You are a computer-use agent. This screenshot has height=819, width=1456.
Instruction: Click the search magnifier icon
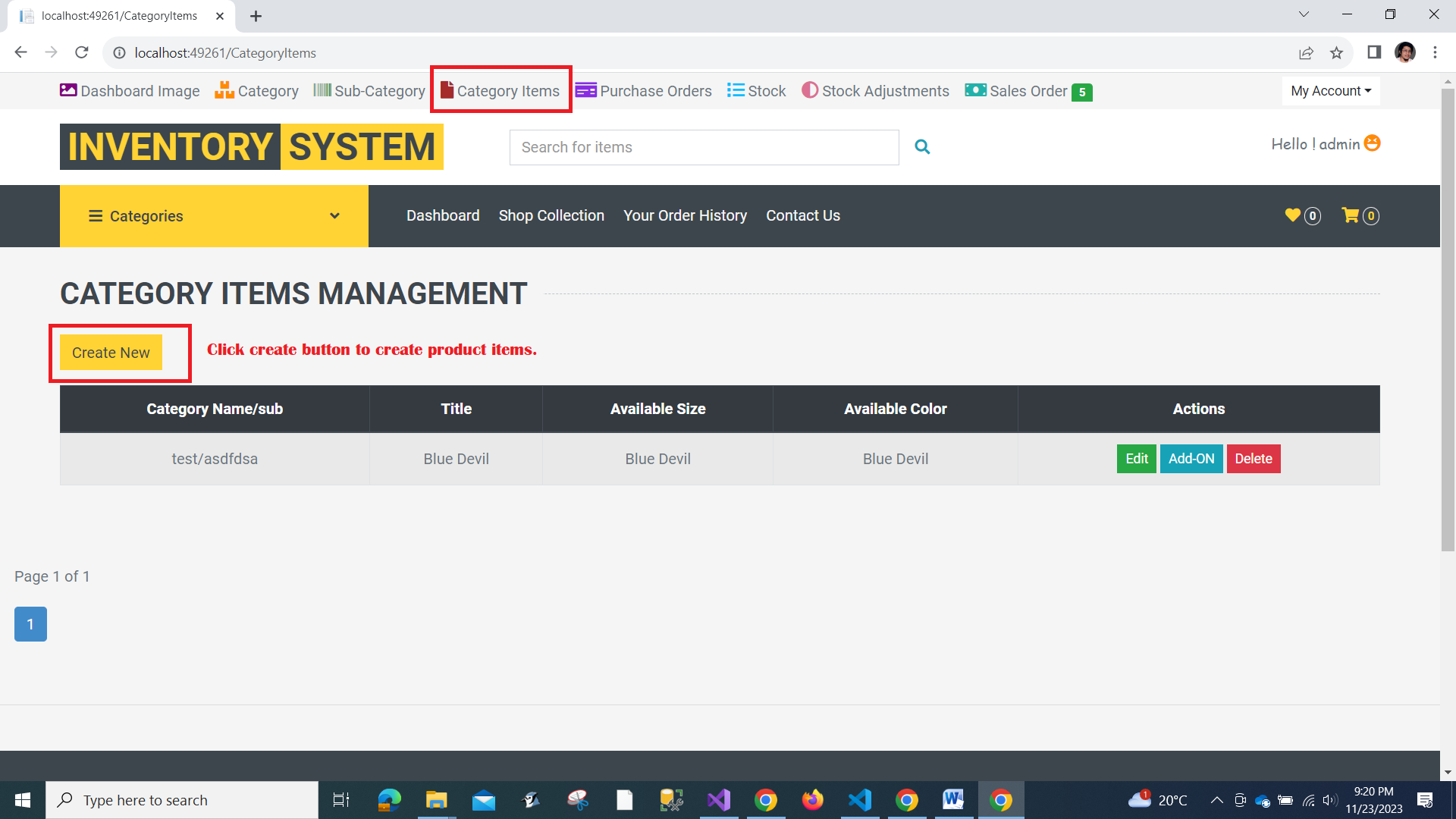click(922, 147)
